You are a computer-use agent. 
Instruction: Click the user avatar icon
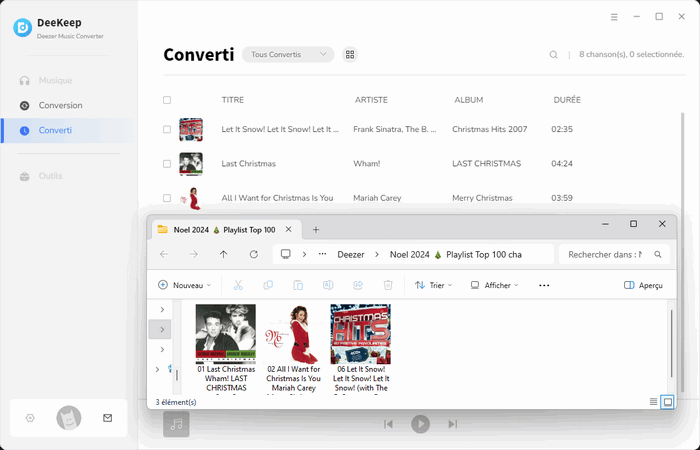69,418
